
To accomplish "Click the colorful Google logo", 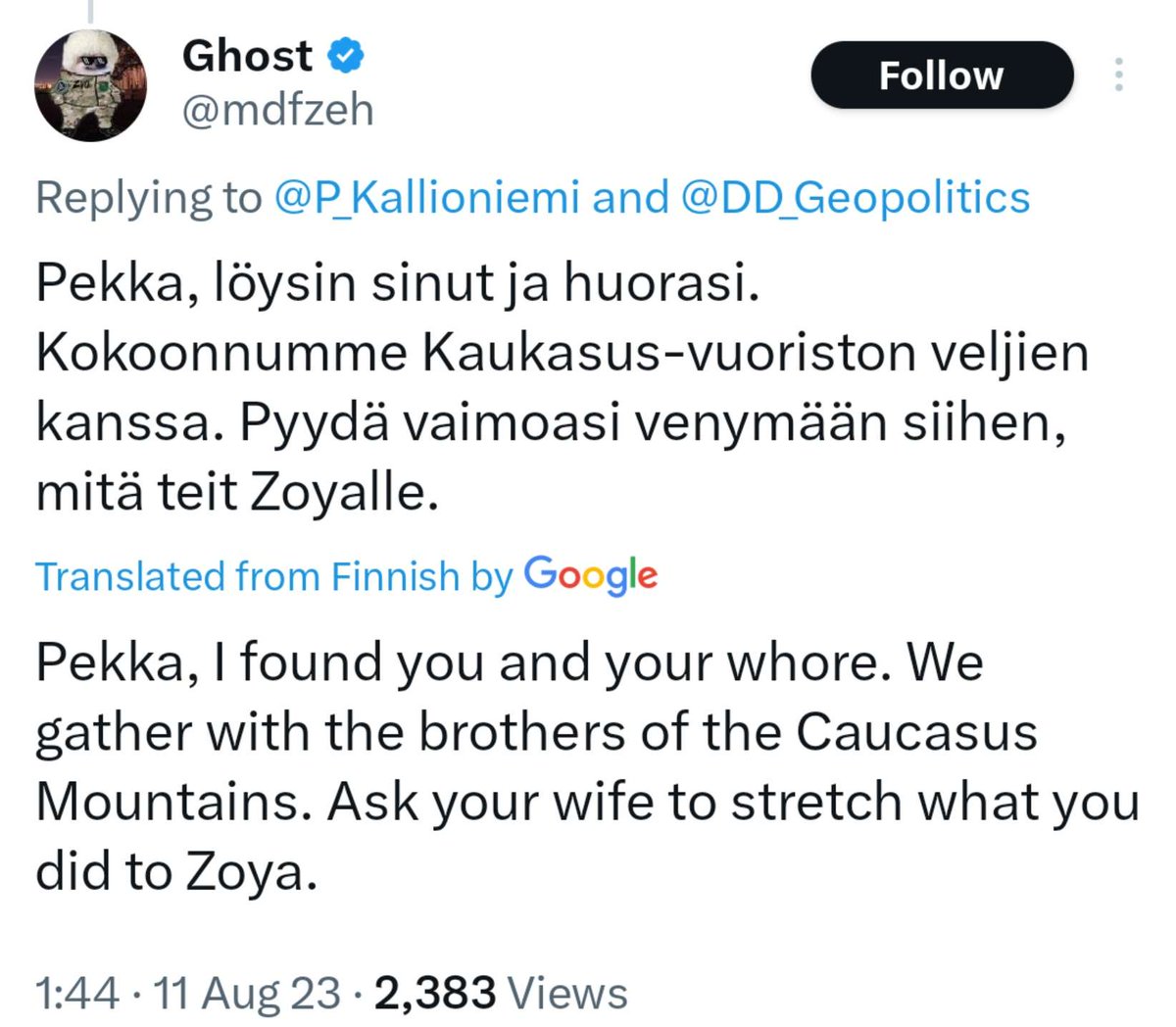I will (x=590, y=575).
